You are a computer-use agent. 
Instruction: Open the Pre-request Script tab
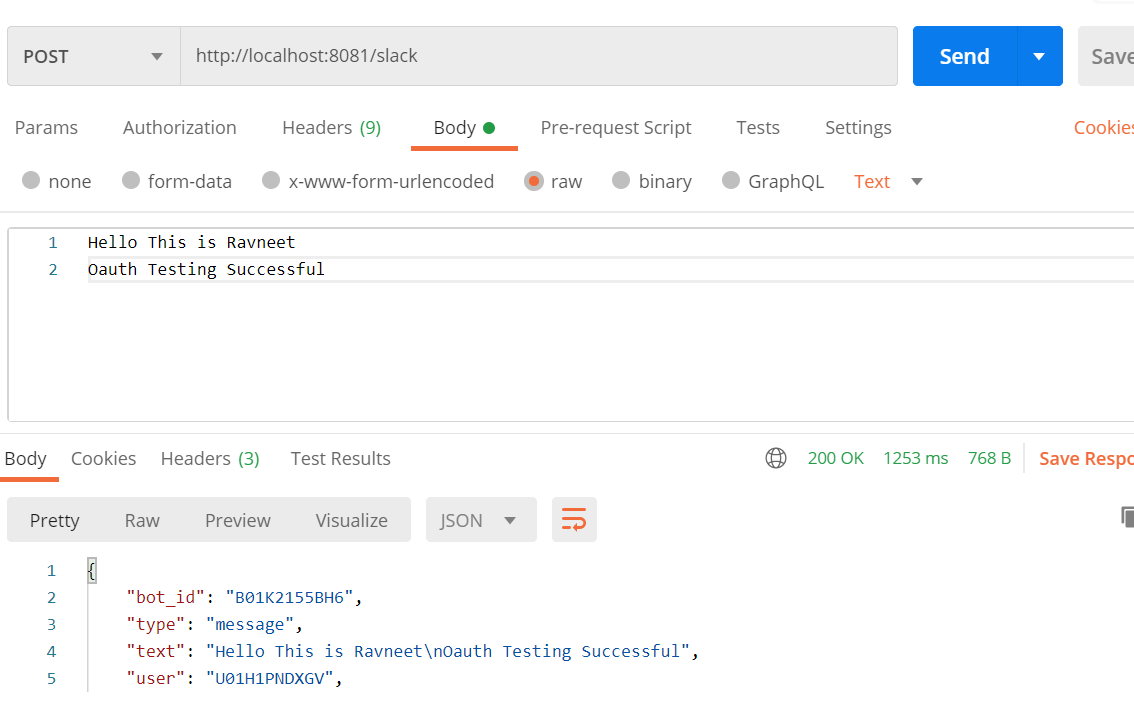coord(615,127)
